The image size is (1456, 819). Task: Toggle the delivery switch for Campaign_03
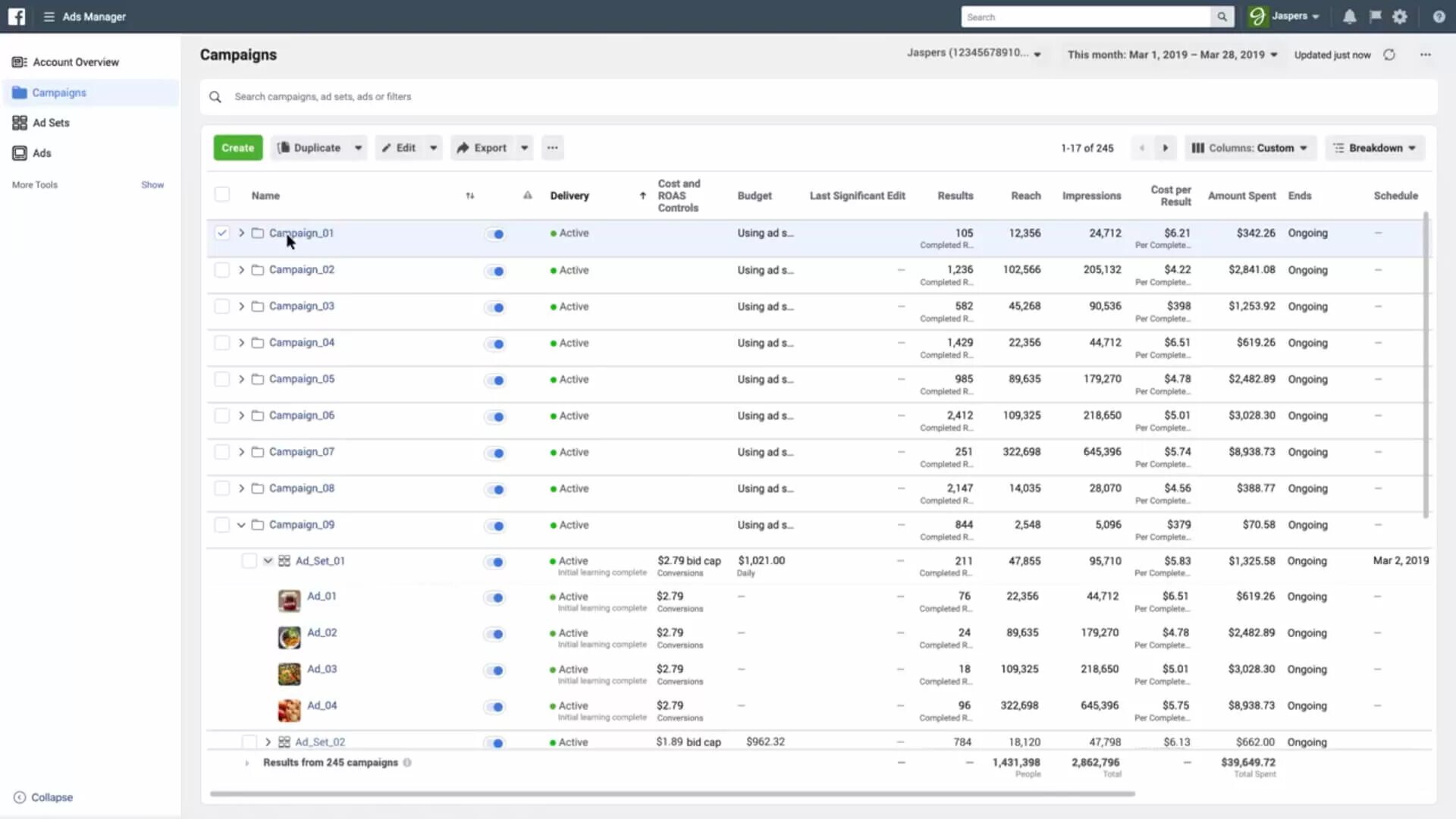495,306
